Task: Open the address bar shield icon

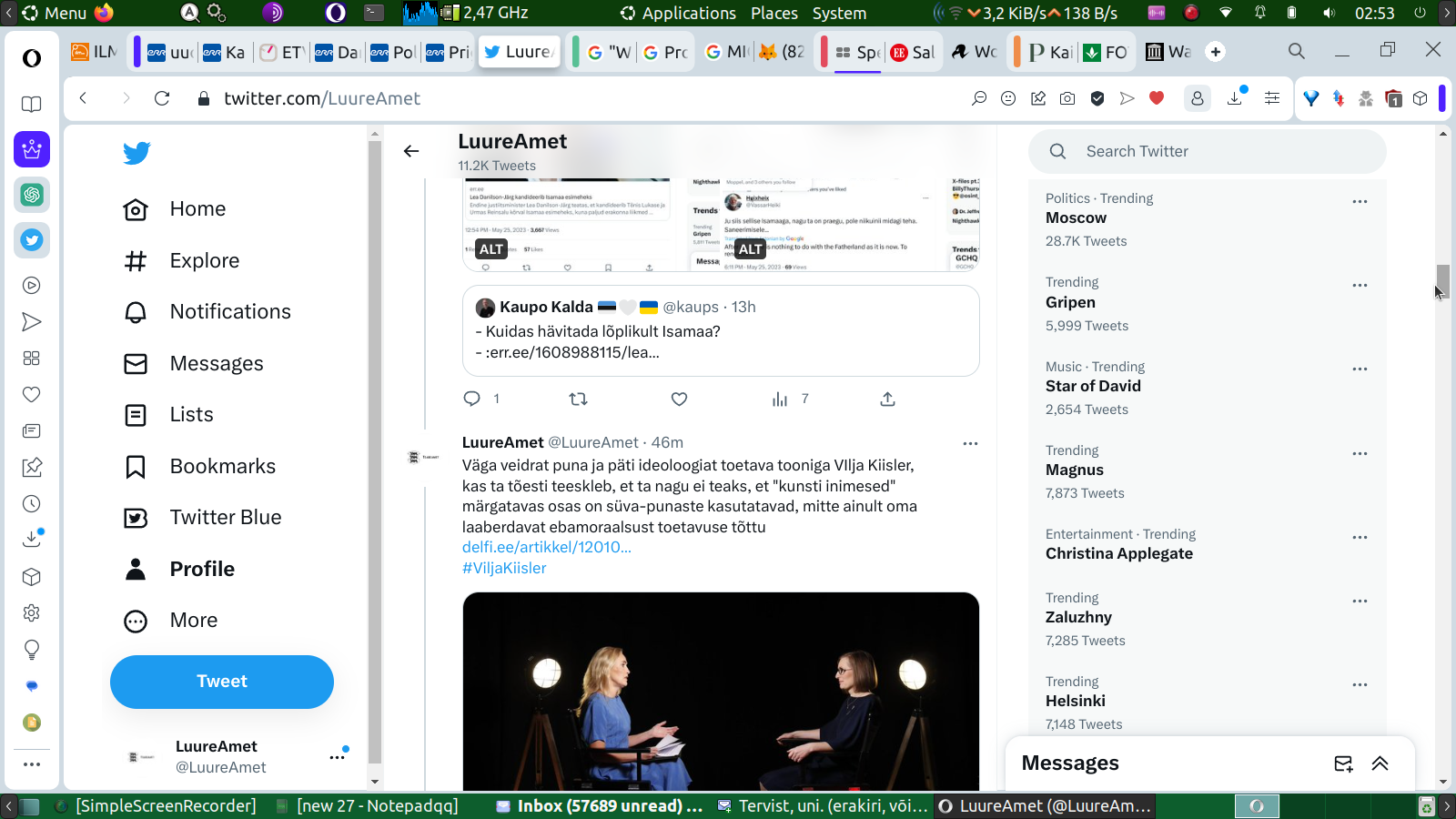Action: (1097, 98)
